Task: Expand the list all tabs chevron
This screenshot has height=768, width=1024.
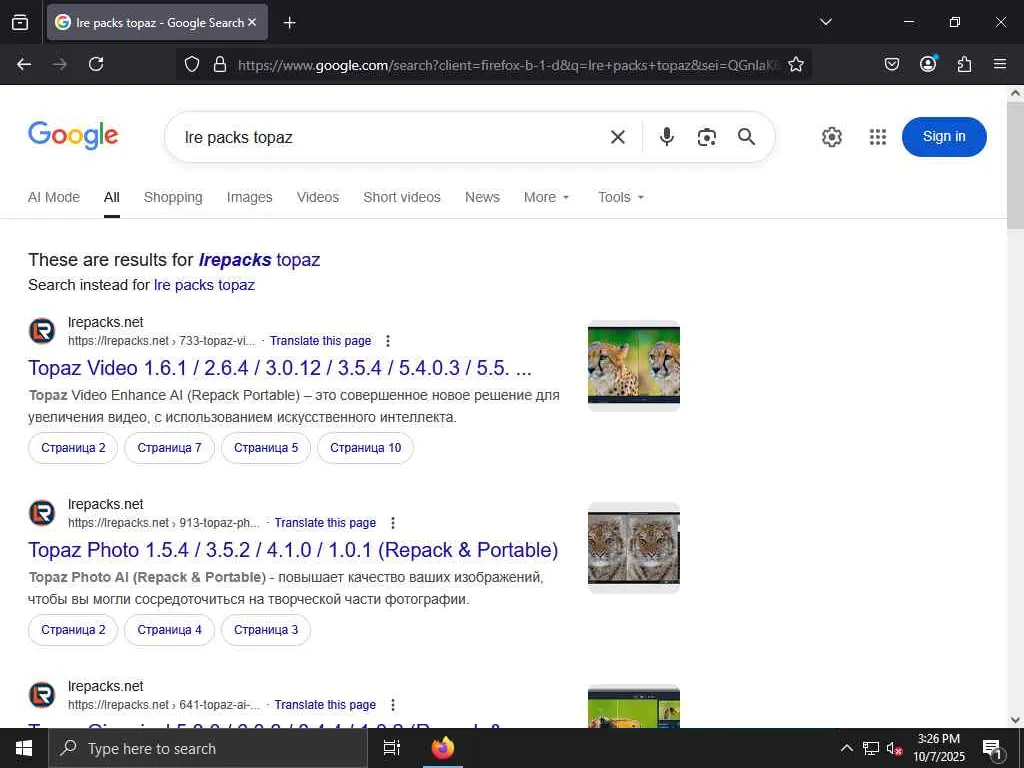Action: [x=825, y=22]
